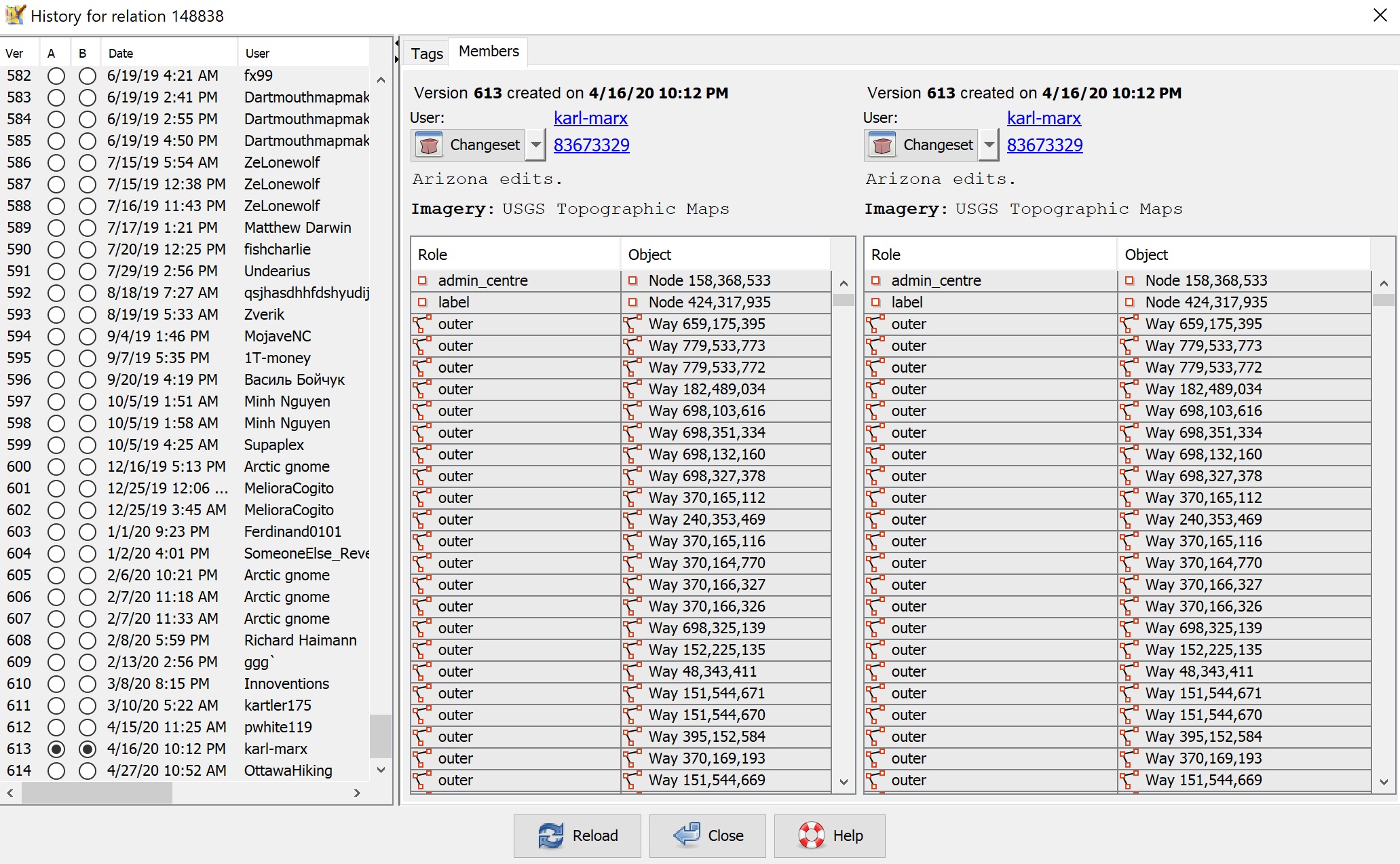Click the Reload button

click(x=578, y=835)
